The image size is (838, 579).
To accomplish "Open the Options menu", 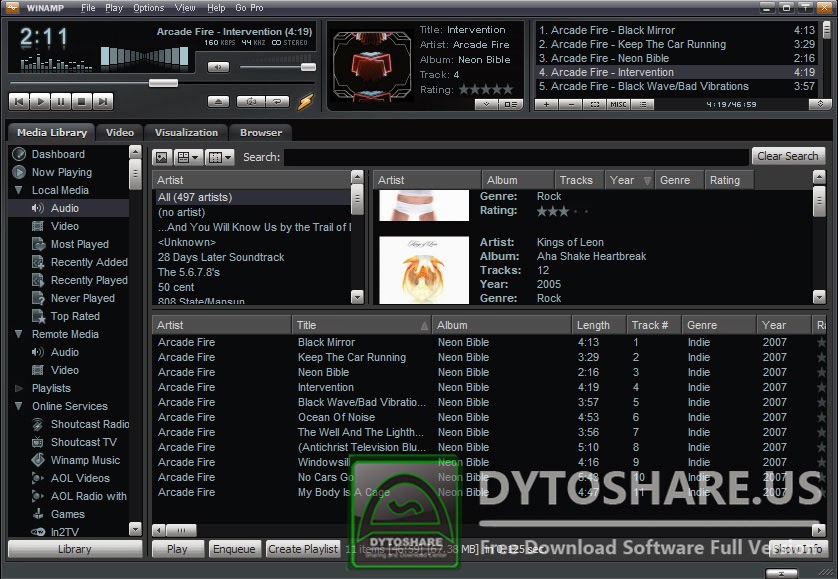I will pyautogui.click(x=147, y=7).
